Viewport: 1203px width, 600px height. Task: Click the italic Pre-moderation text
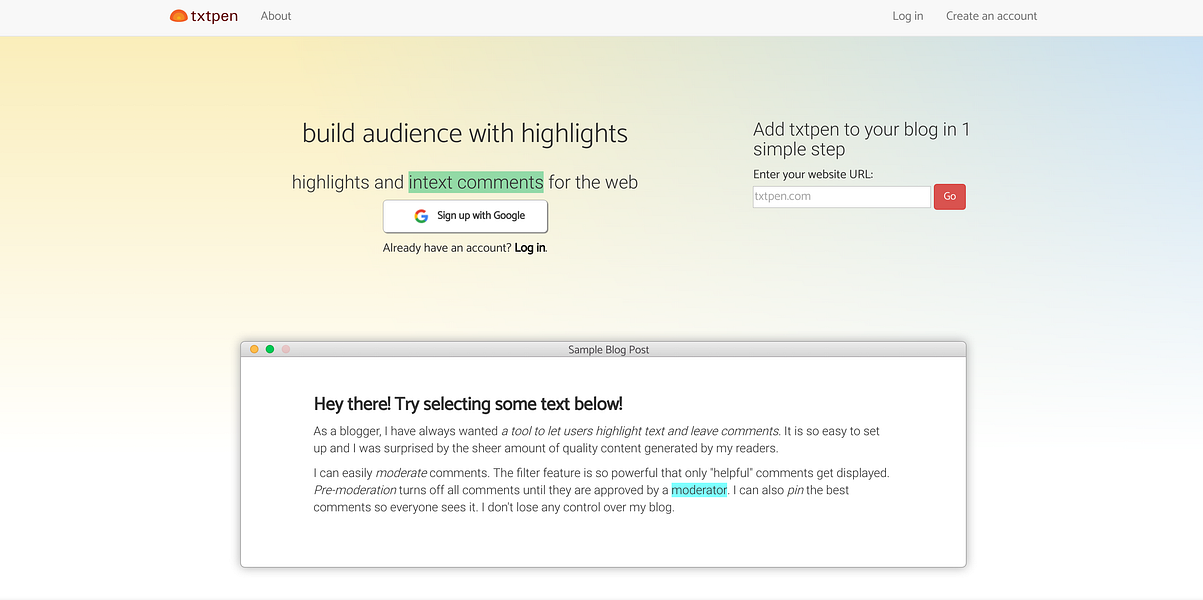tap(356, 490)
